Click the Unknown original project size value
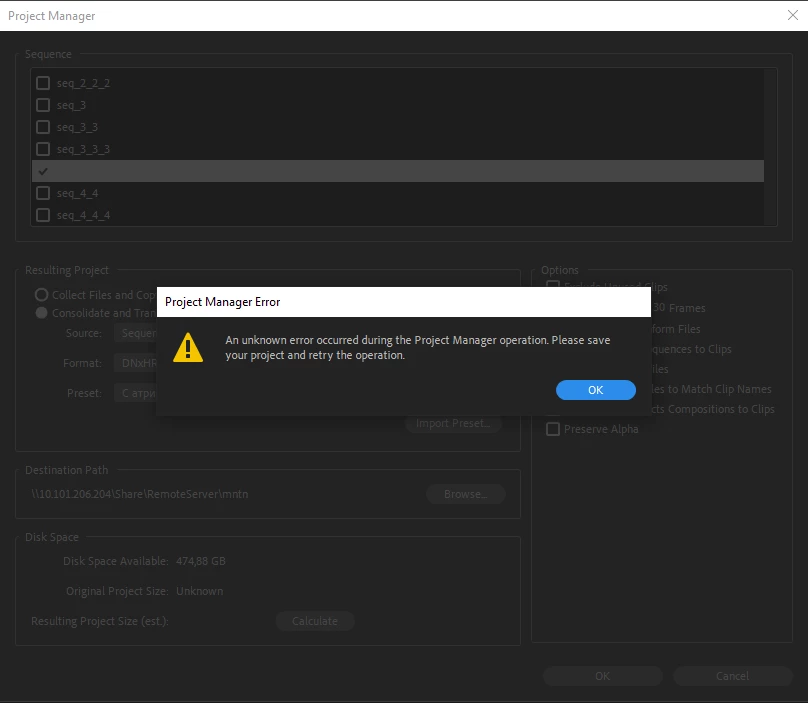Viewport: 808px width, 703px height. [x=199, y=591]
